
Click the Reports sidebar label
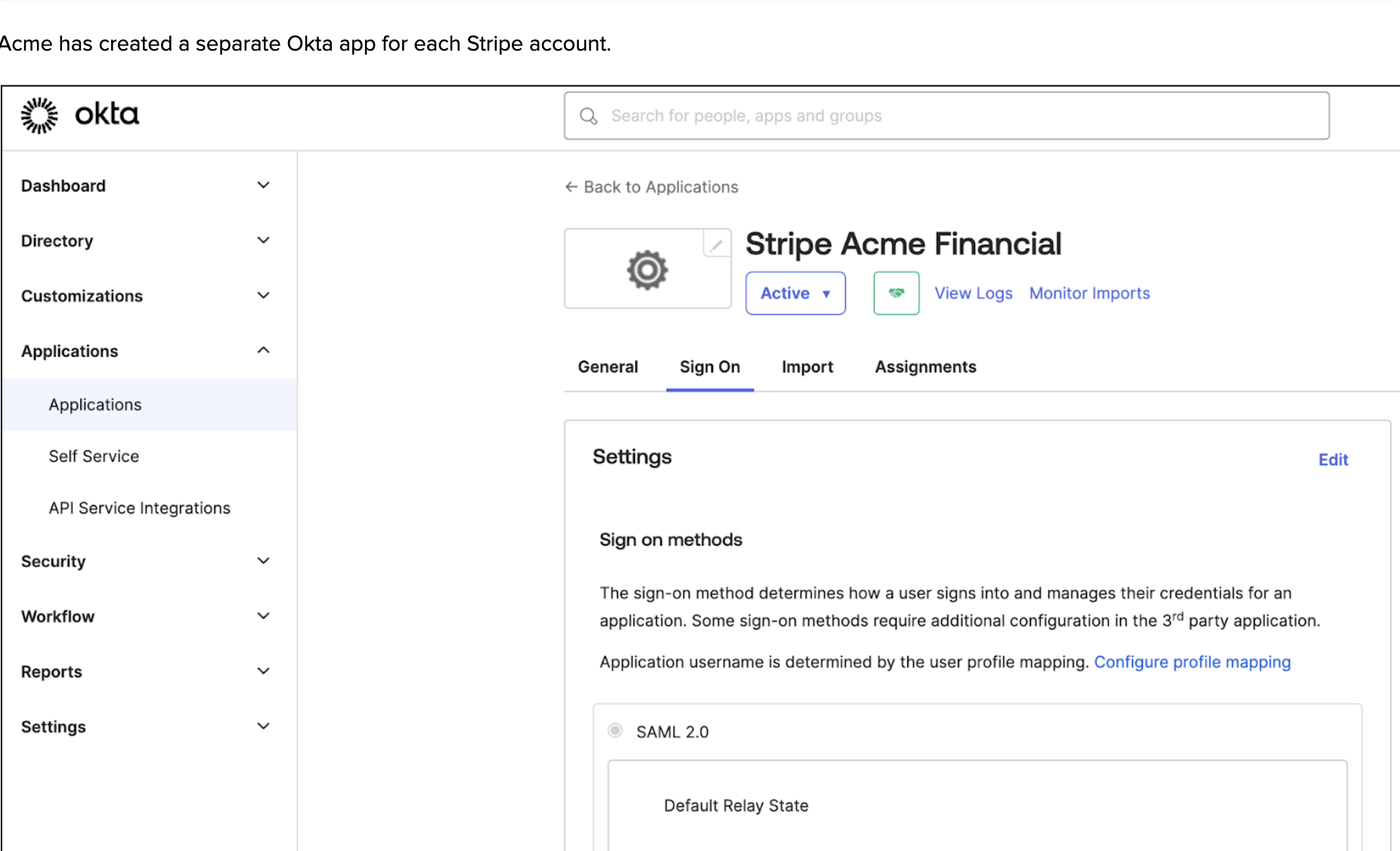pyautogui.click(x=51, y=672)
